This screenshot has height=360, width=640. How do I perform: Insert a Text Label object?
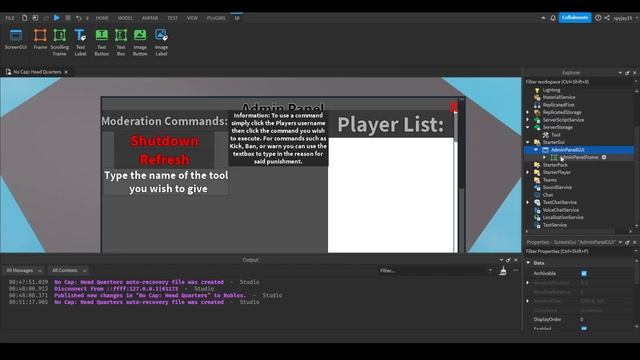80,42
